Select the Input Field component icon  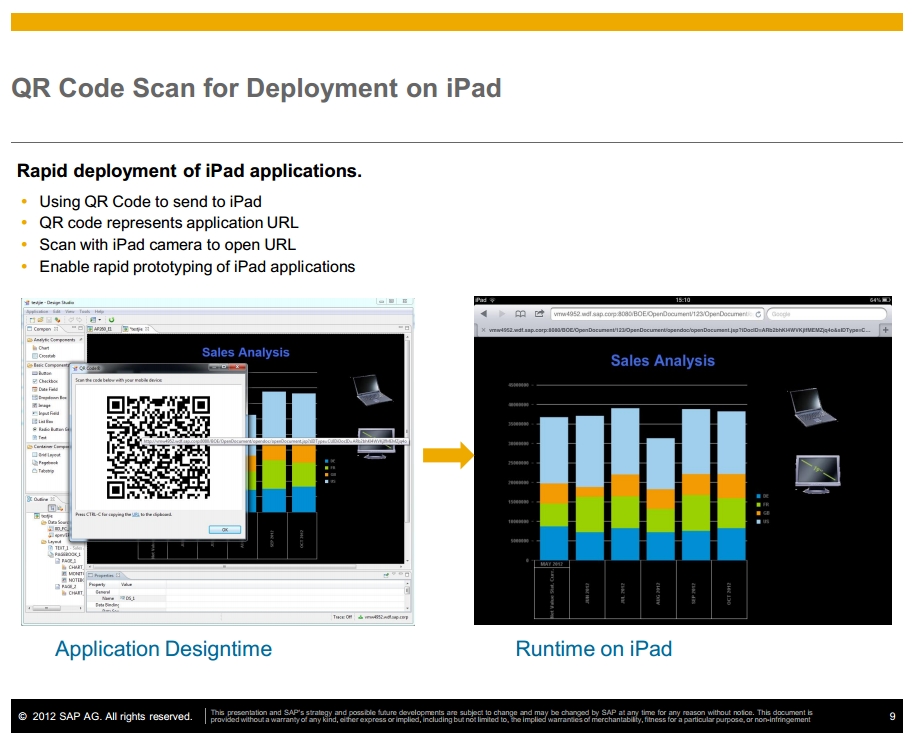click(x=35, y=413)
